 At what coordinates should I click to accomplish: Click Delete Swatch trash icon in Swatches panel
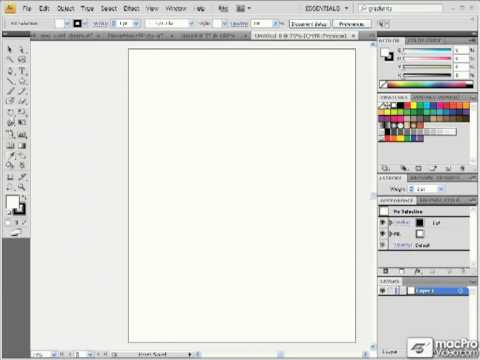point(462,168)
